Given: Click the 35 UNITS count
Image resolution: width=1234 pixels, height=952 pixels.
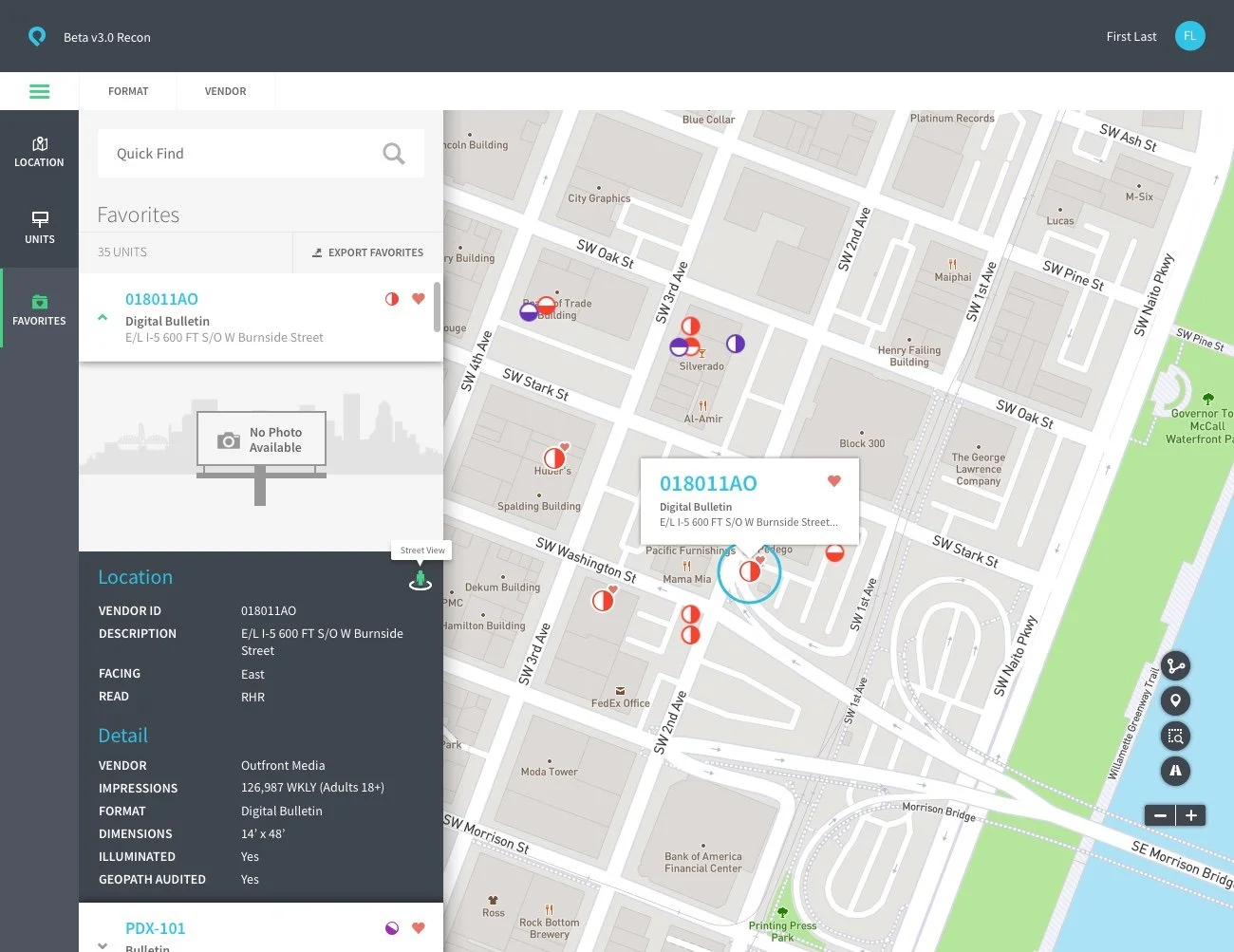Looking at the screenshot, I should [122, 252].
